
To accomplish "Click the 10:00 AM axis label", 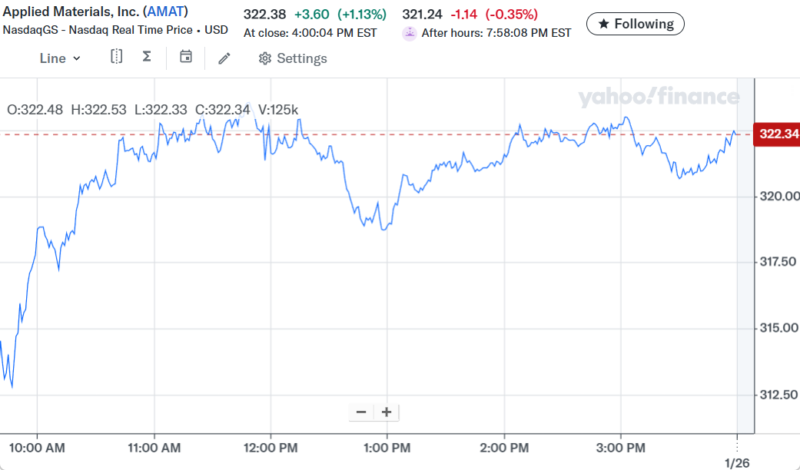I will coord(38,446).
